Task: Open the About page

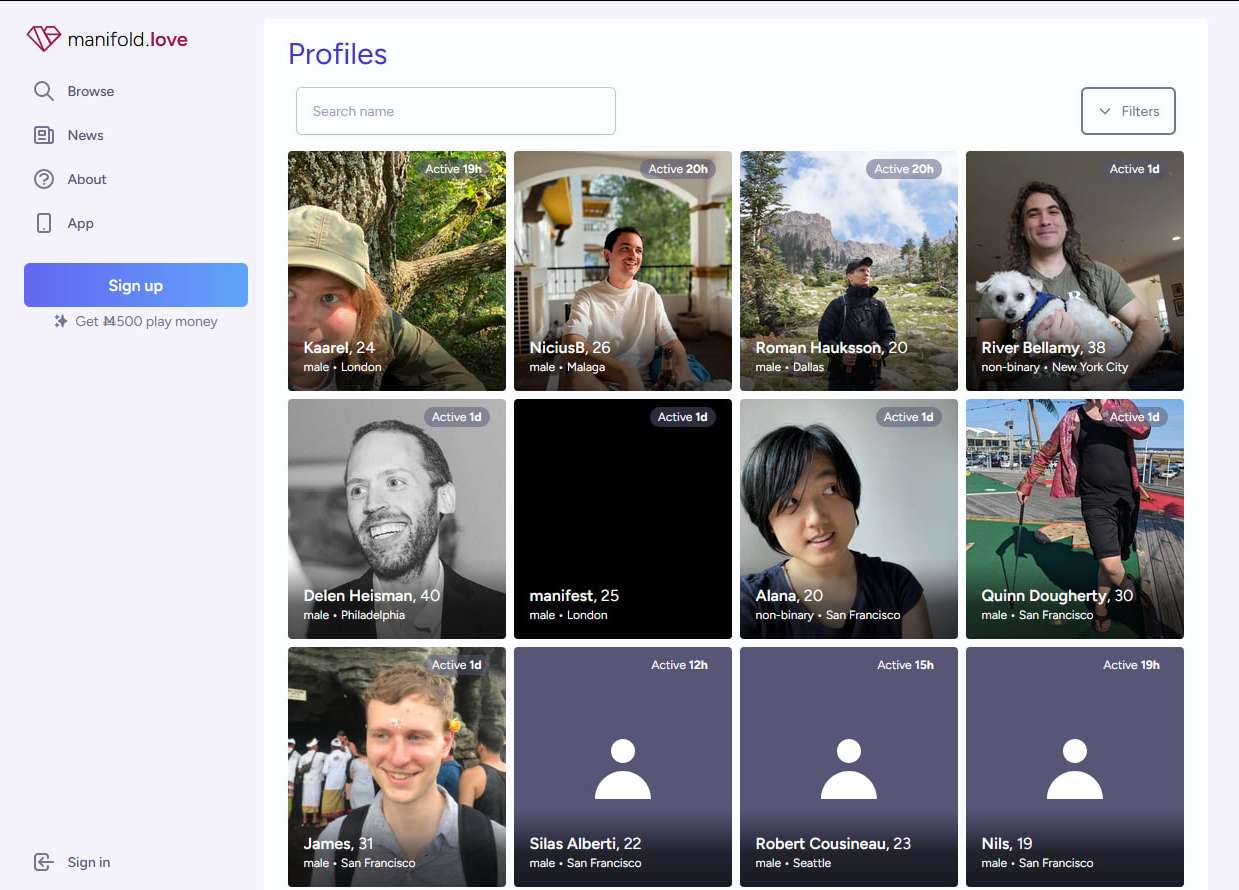Action: [x=87, y=179]
